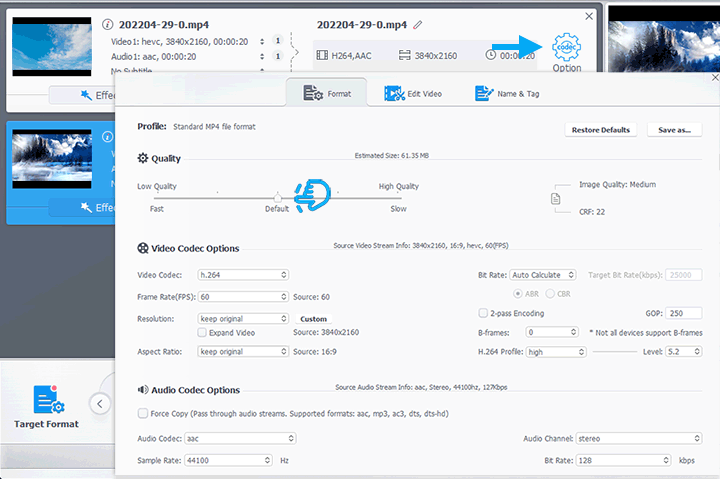Open the Video Codec h.264 dropdown
The height and width of the screenshot is (479, 720).
(243, 275)
